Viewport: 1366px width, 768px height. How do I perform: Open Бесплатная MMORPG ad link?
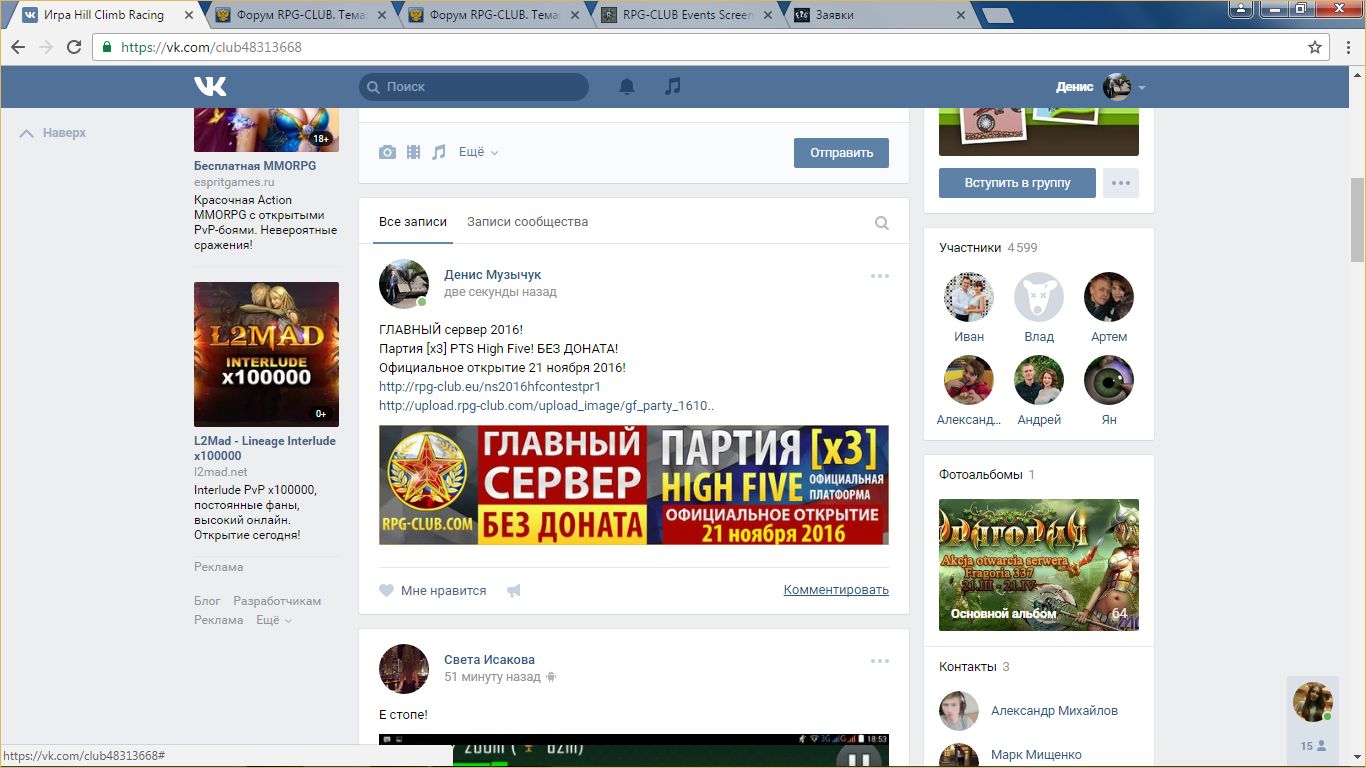255,166
